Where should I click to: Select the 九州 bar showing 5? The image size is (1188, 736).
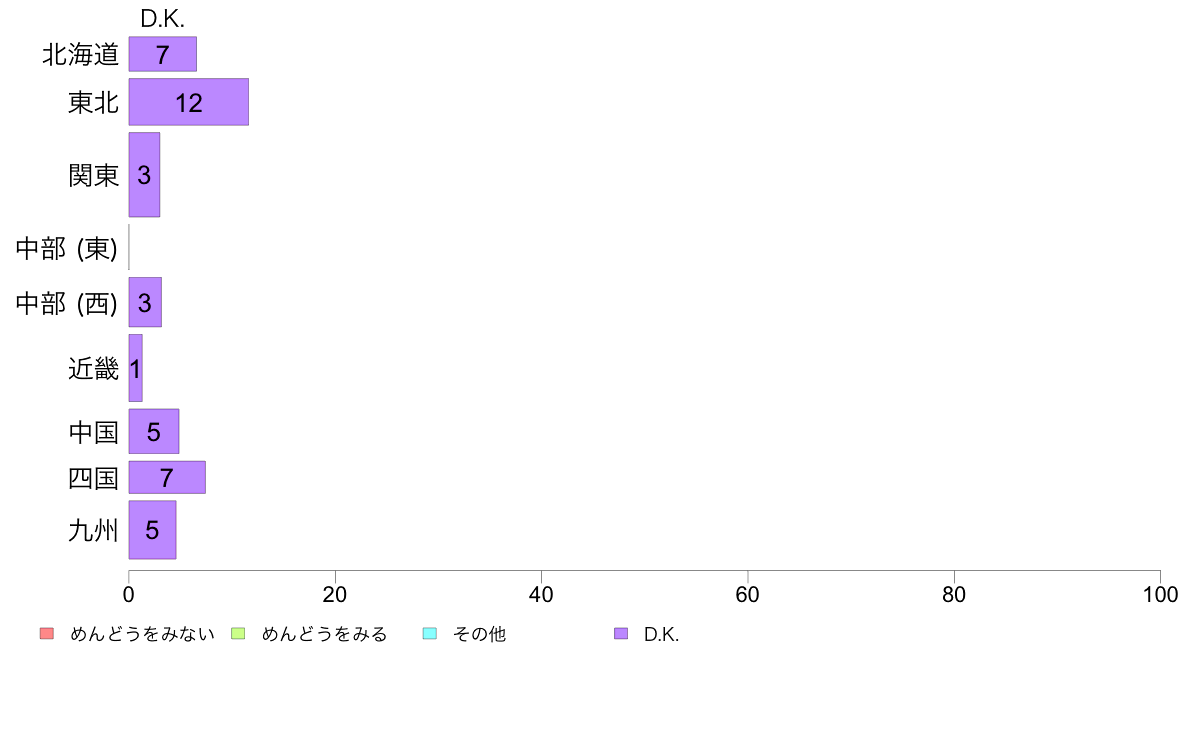[x=152, y=530]
